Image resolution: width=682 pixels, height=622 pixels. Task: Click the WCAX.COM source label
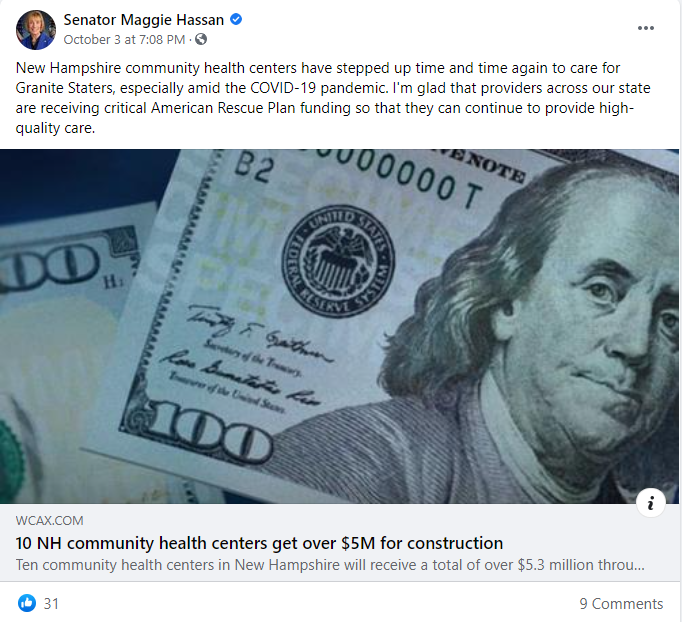[50, 521]
